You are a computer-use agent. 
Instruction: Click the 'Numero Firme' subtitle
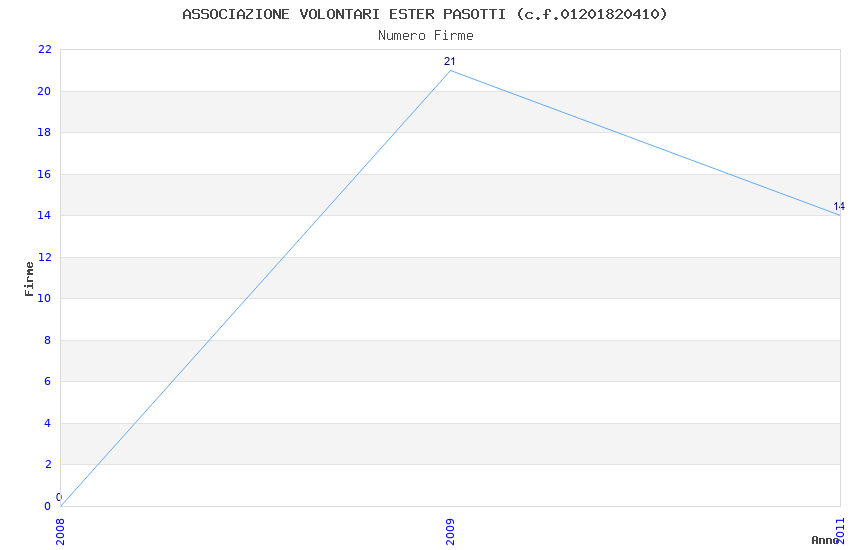[426, 36]
